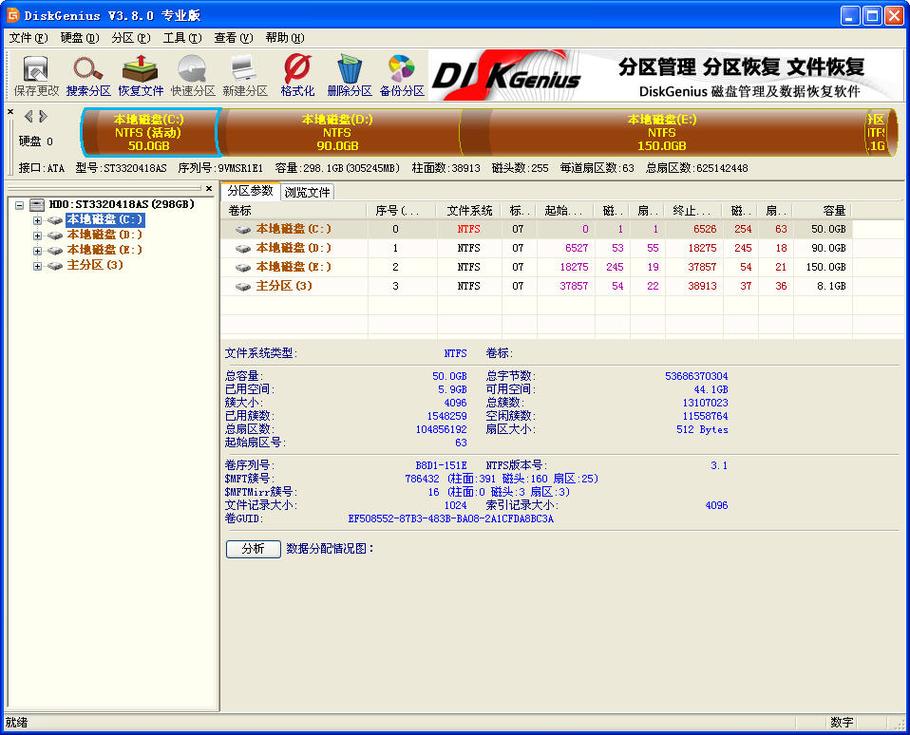
Task: Click the 数字 status bar indicator
Action: 842,723
